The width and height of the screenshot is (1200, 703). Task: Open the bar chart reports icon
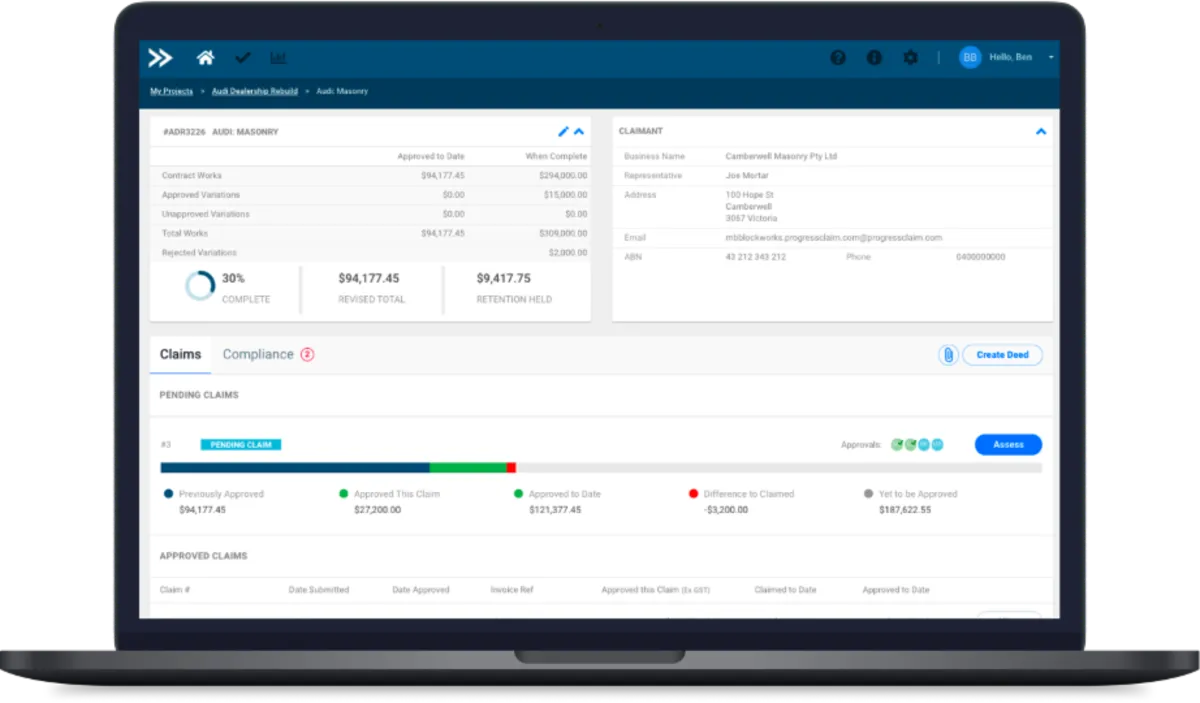(278, 58)
